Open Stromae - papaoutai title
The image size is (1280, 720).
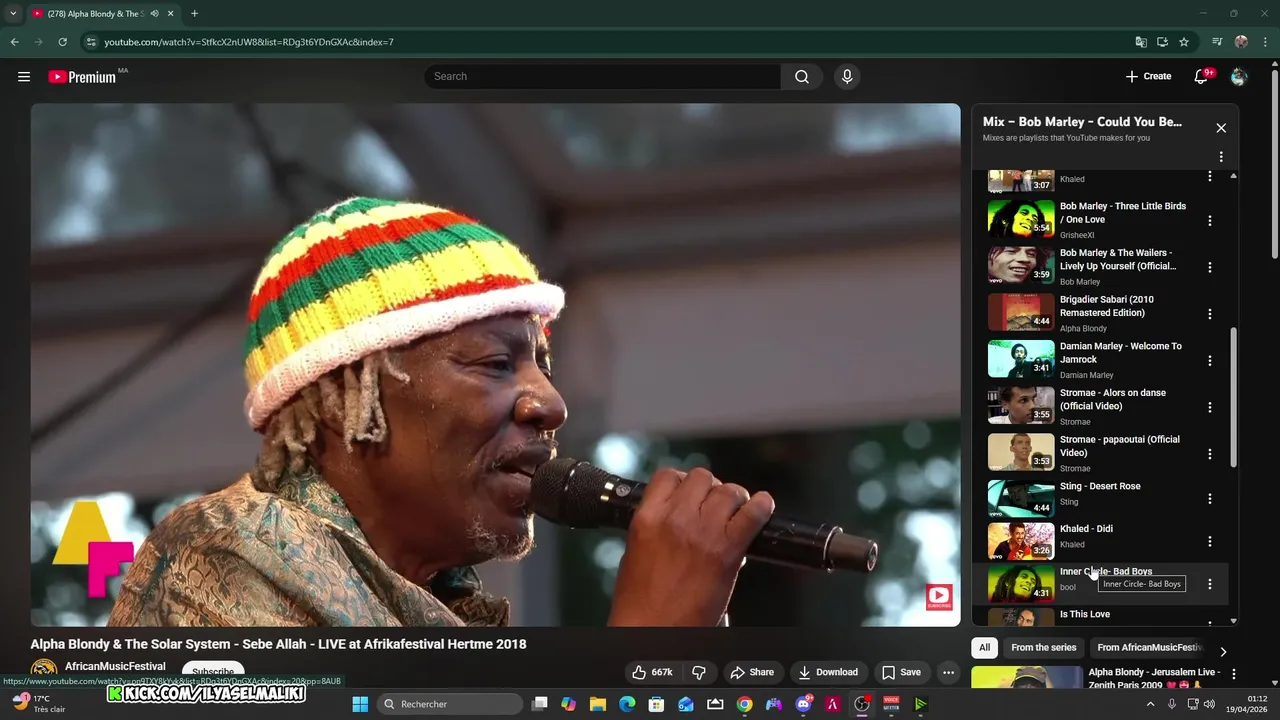1120,446
